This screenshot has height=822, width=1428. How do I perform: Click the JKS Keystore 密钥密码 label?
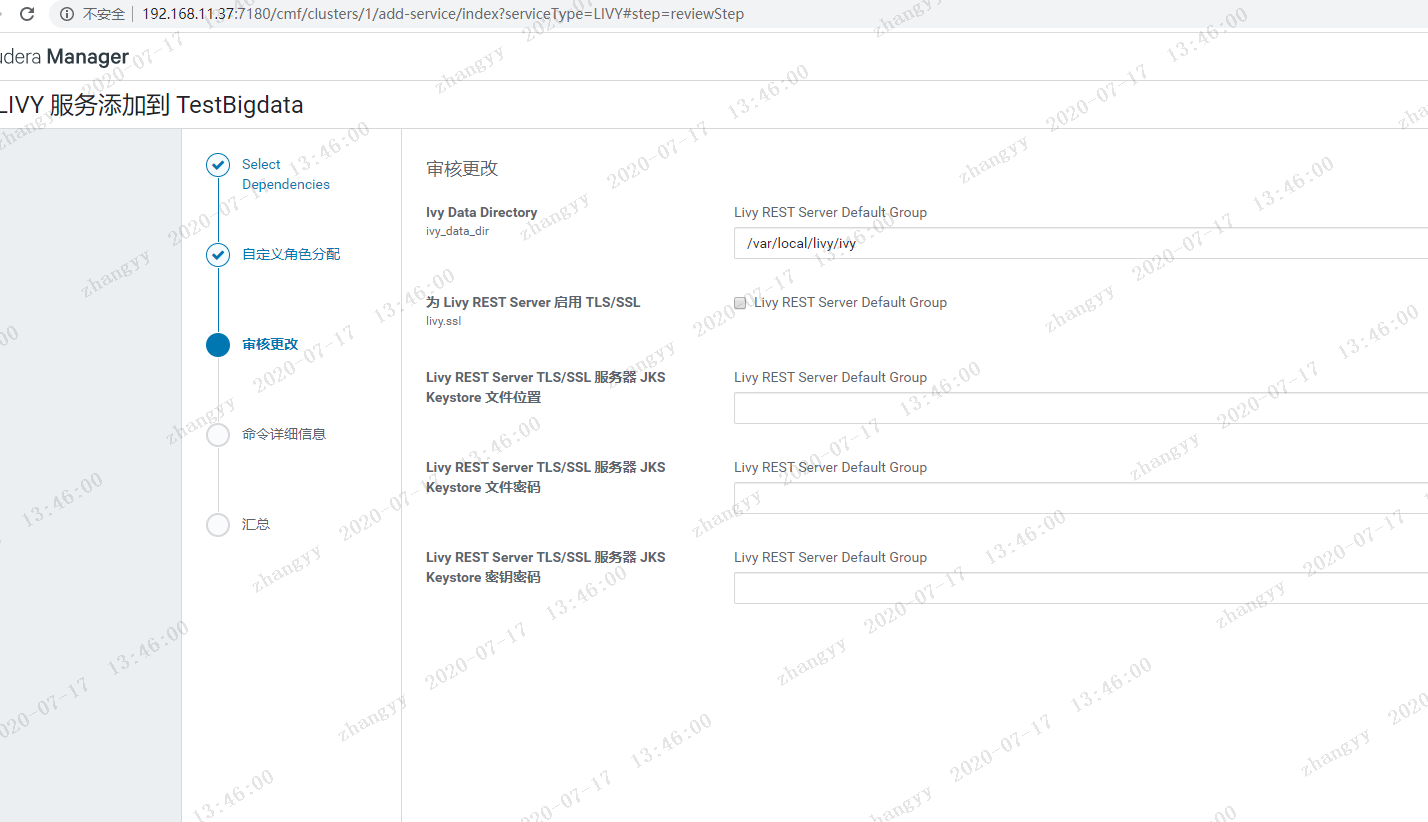[546, 567]
